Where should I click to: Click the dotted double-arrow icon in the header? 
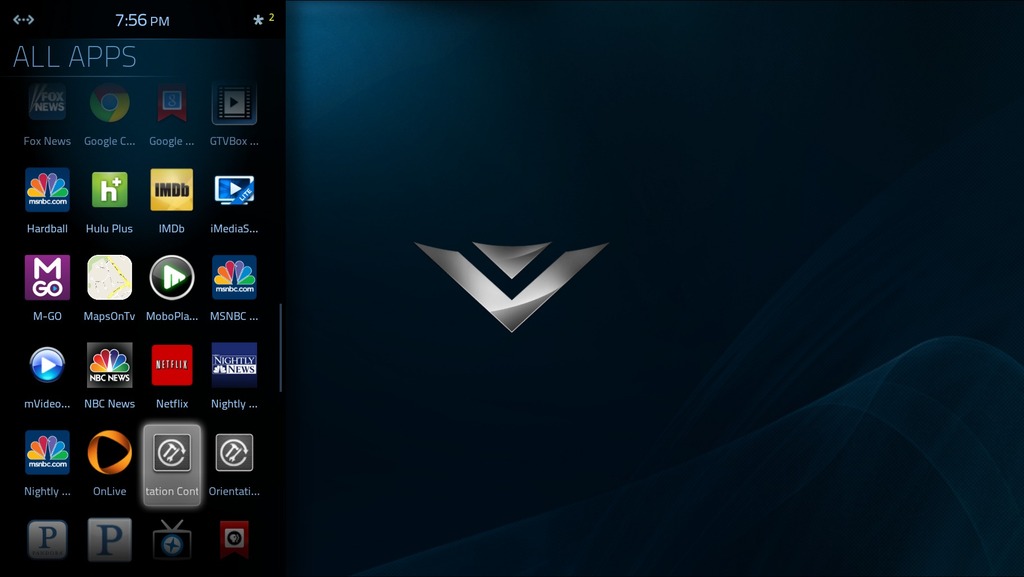(x=24, y=20)
